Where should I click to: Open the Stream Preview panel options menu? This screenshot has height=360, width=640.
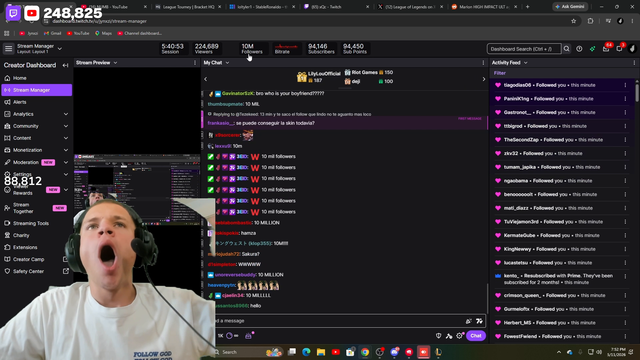pos(195,63)
